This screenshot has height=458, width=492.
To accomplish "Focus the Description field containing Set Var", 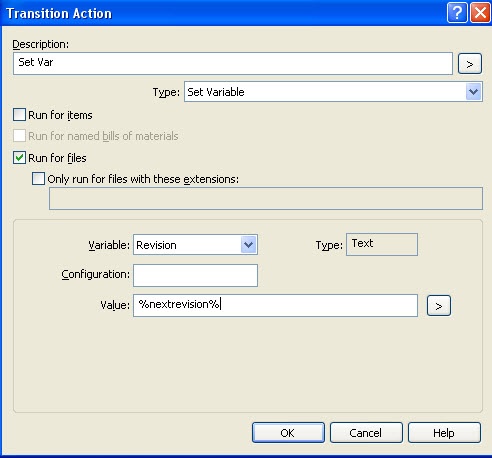I will click(233, 63).
